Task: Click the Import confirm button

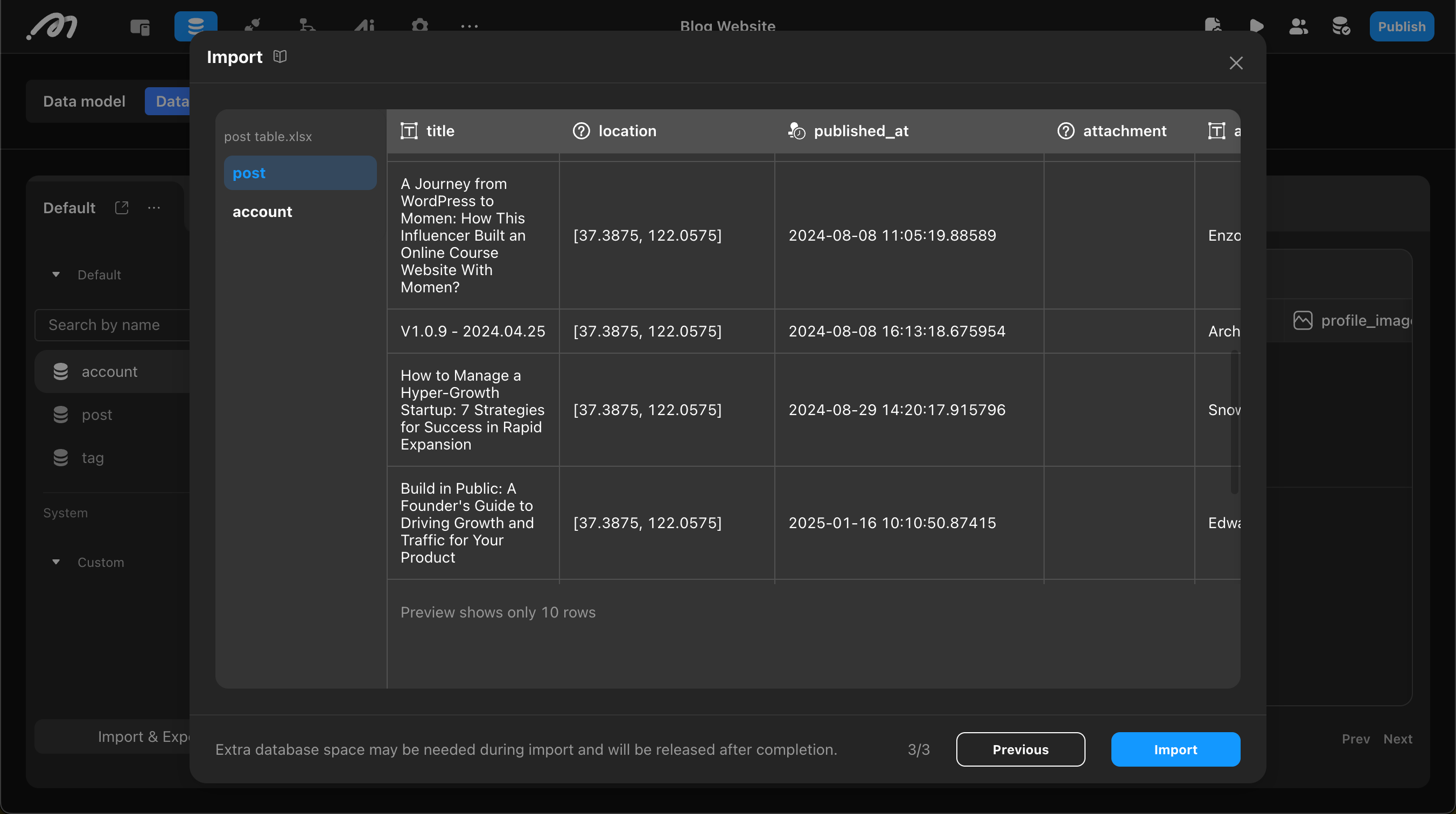Action: 1175,749
